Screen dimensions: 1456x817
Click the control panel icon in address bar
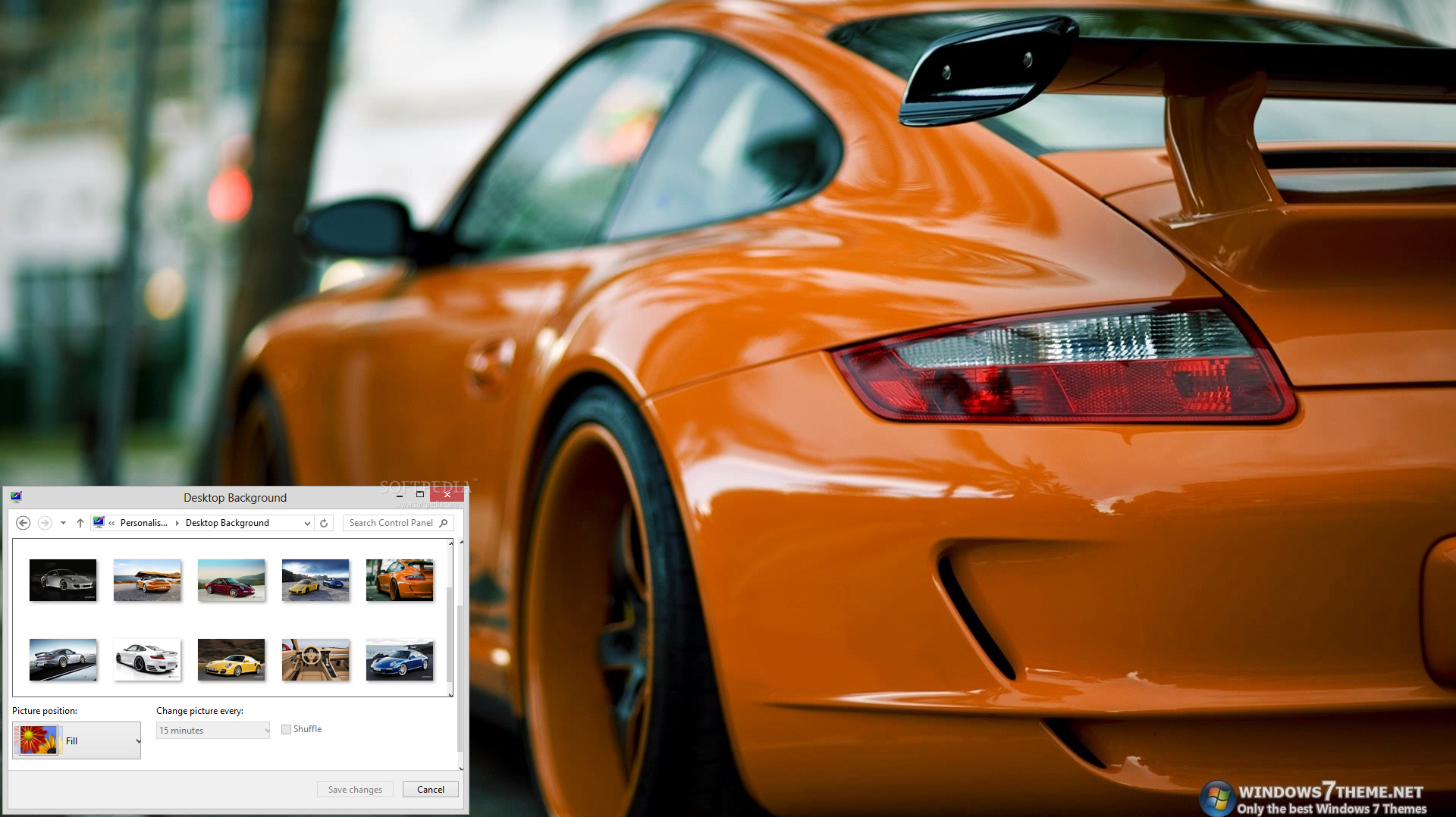tap(99, 522)
